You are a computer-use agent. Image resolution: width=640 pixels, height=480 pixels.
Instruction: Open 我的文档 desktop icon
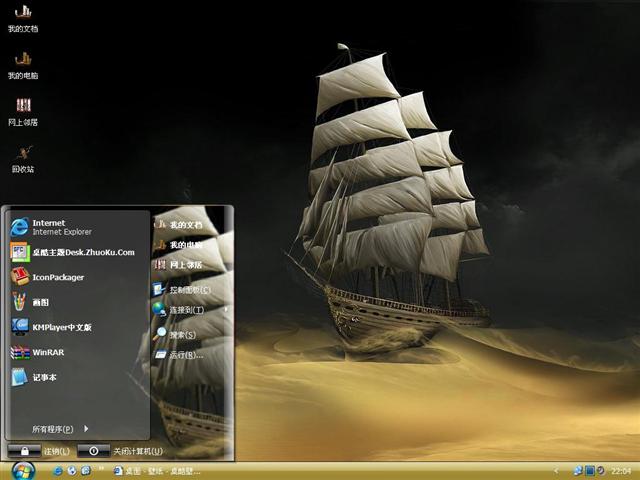click(x=23, y=18)
